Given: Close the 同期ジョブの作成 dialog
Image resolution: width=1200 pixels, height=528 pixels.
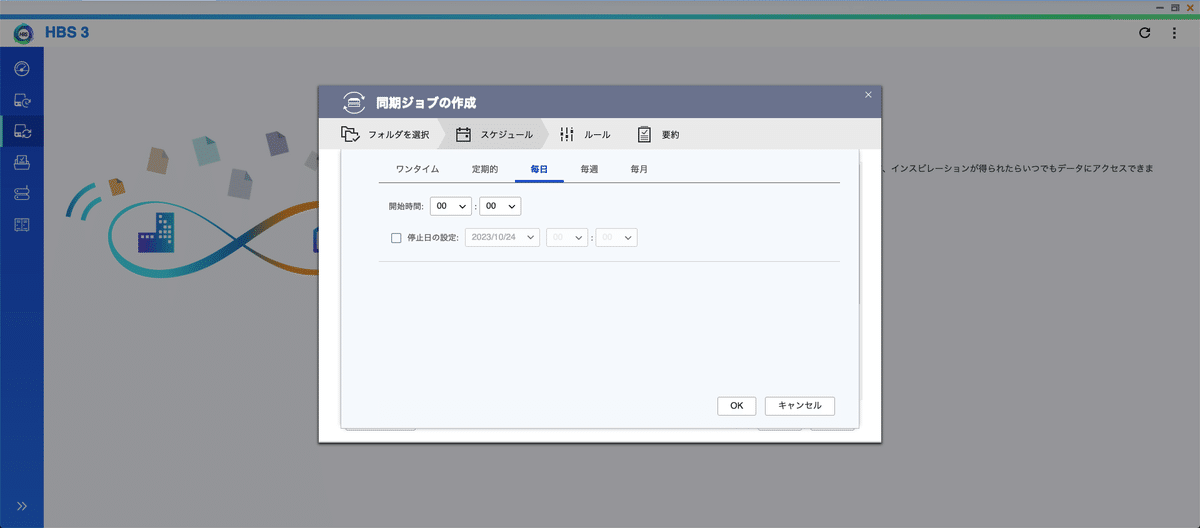Looking at the screenshot, I should (x=868, y=94).
